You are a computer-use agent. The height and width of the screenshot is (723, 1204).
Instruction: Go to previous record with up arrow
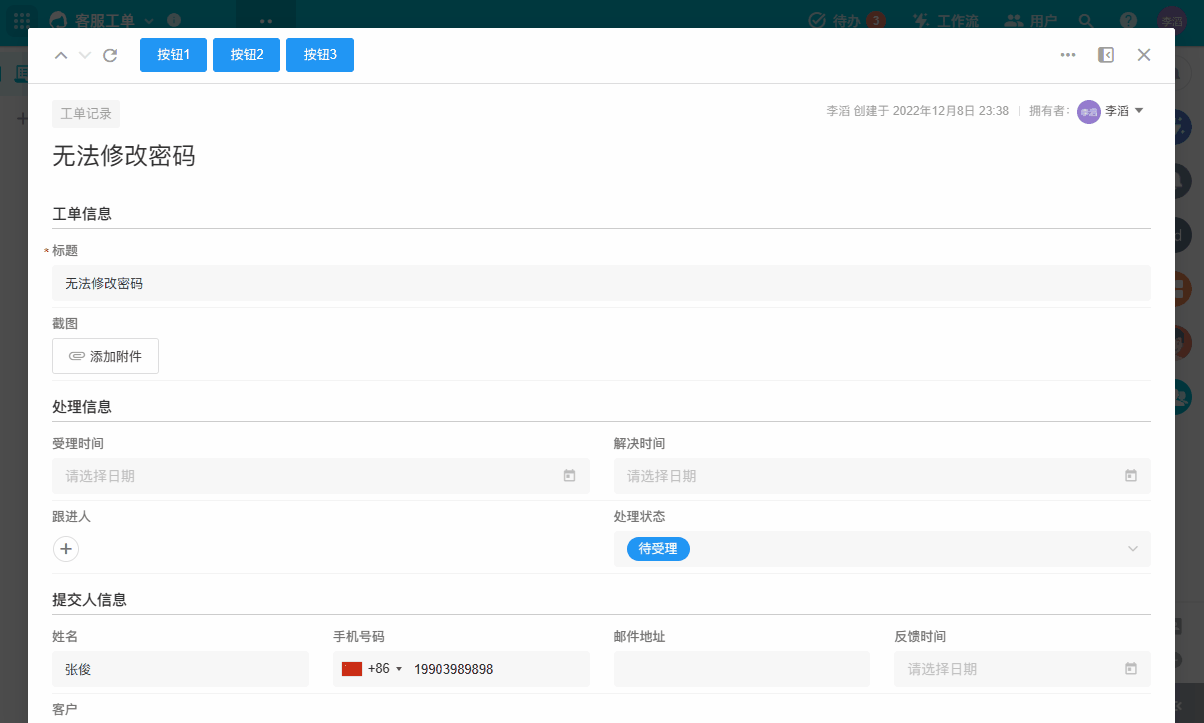click(61, 55)
